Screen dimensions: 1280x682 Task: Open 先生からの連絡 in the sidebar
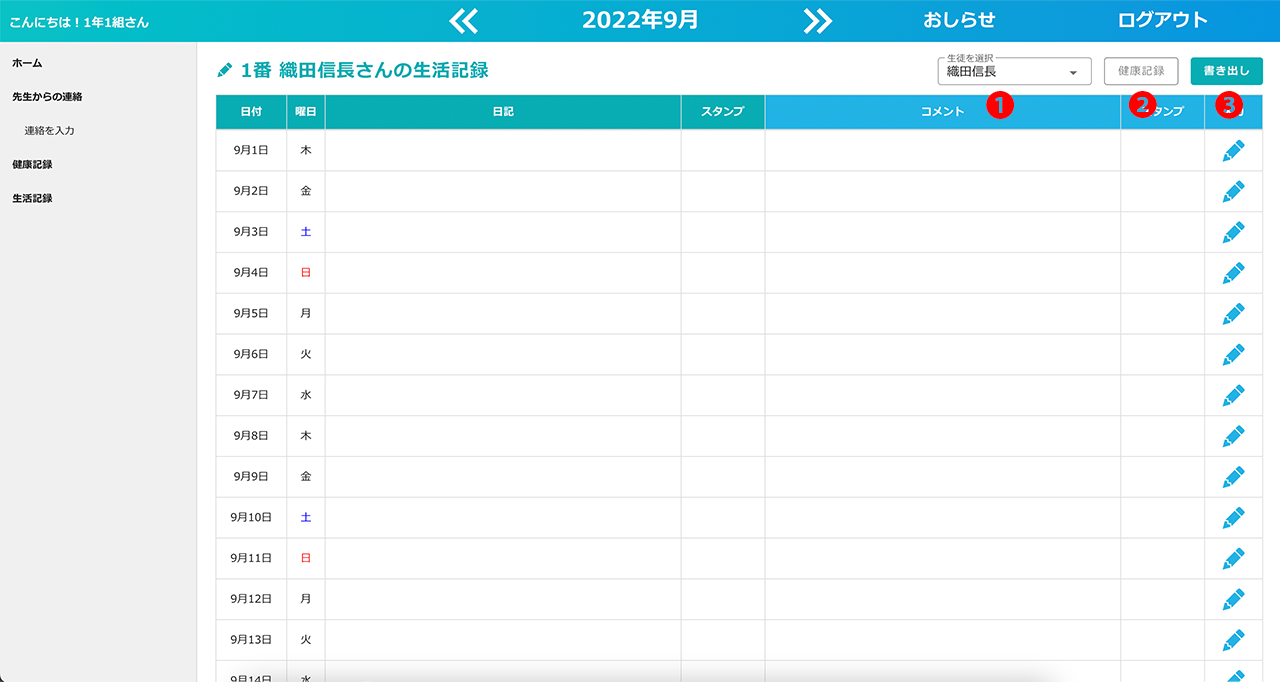(47, 97)
